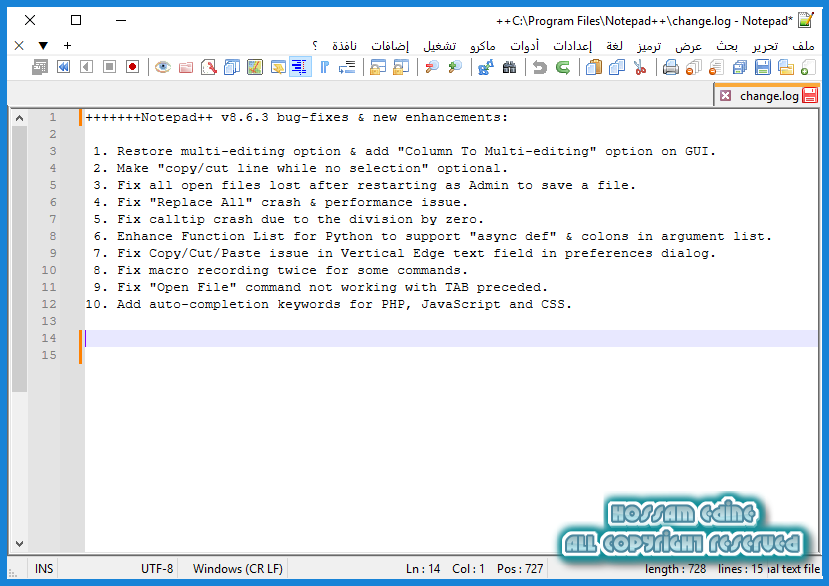This screenshot has width=829, height=586.
Task: Click the plus button in menu bar
Action: (67, 45)
